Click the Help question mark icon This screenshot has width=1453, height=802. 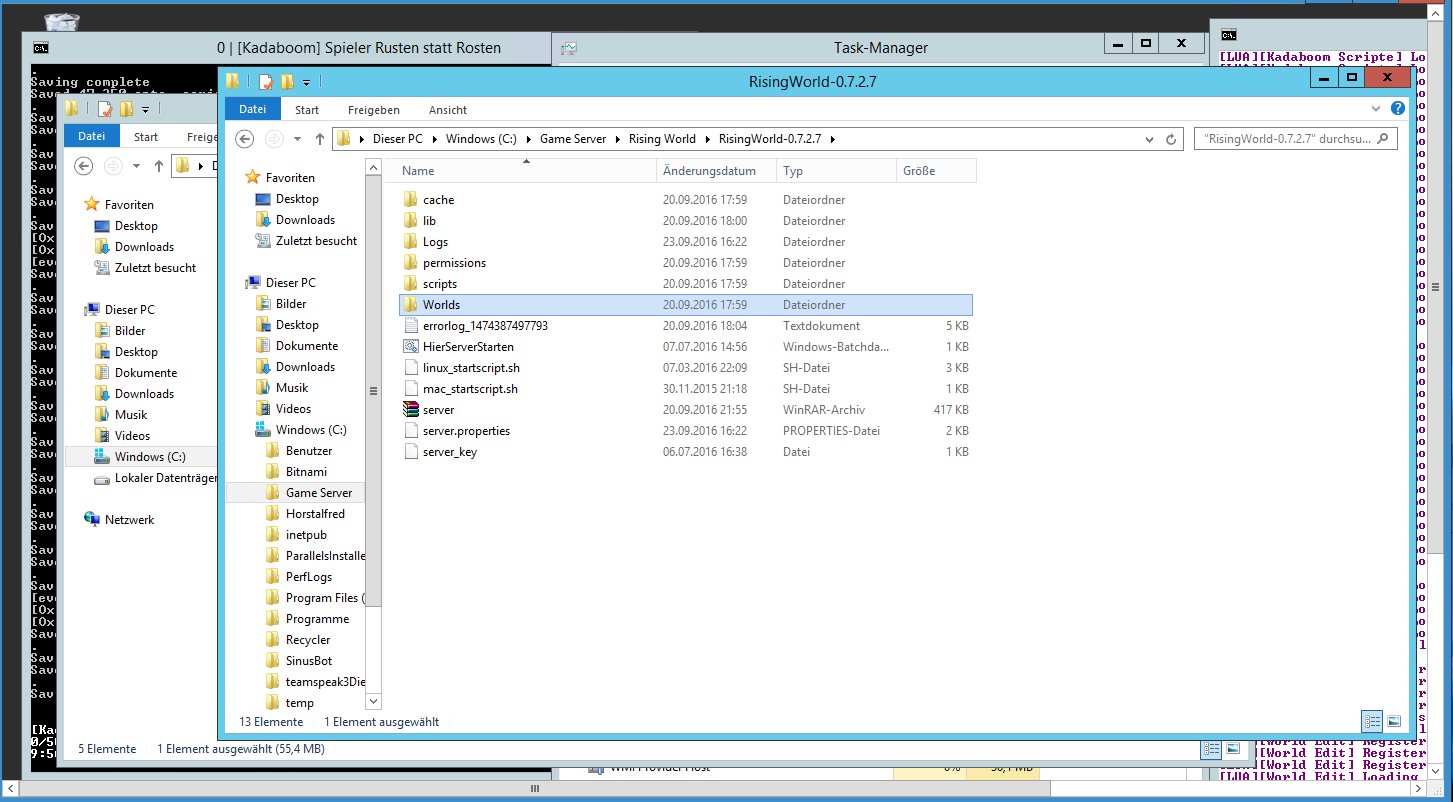pyautogui.click(x=1398, y=109)
